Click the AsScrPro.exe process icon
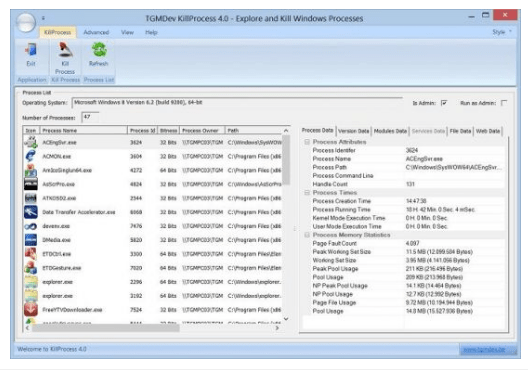The height and width of the screenshot is (370, 528). (31, 184)
